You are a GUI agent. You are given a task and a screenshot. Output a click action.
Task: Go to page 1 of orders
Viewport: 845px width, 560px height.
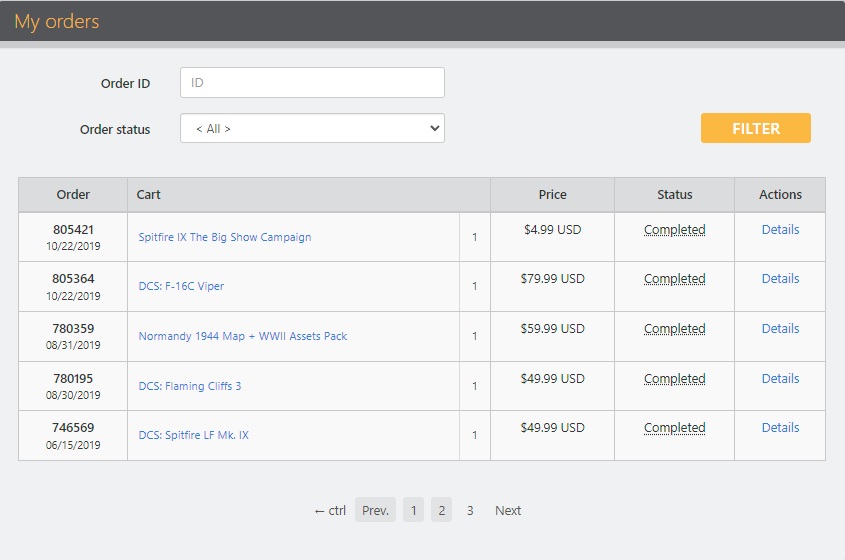pyautogui.click(x=413, y=510)
